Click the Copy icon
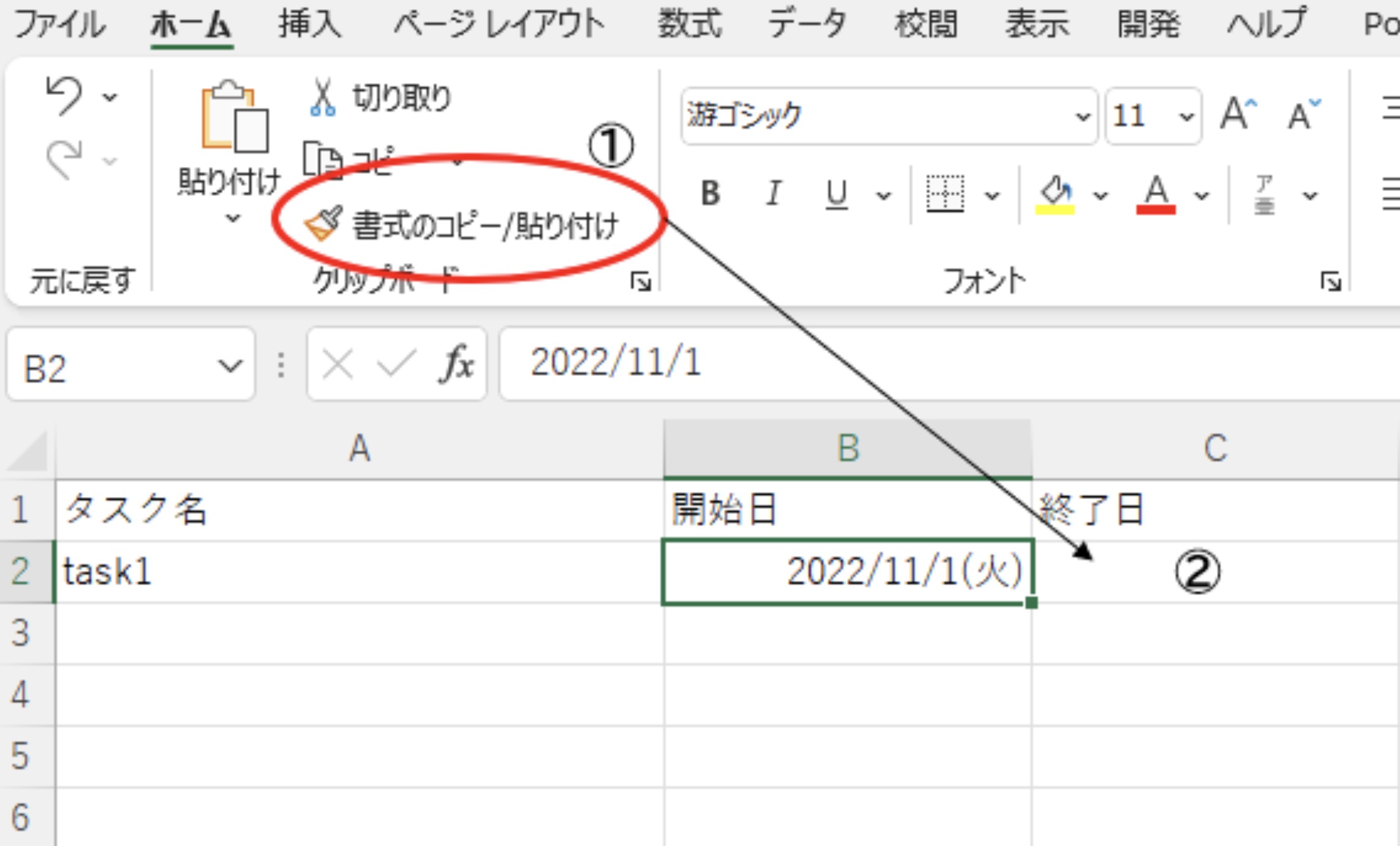Screen dimensions: 1400x846 click(x=323, y=160)
